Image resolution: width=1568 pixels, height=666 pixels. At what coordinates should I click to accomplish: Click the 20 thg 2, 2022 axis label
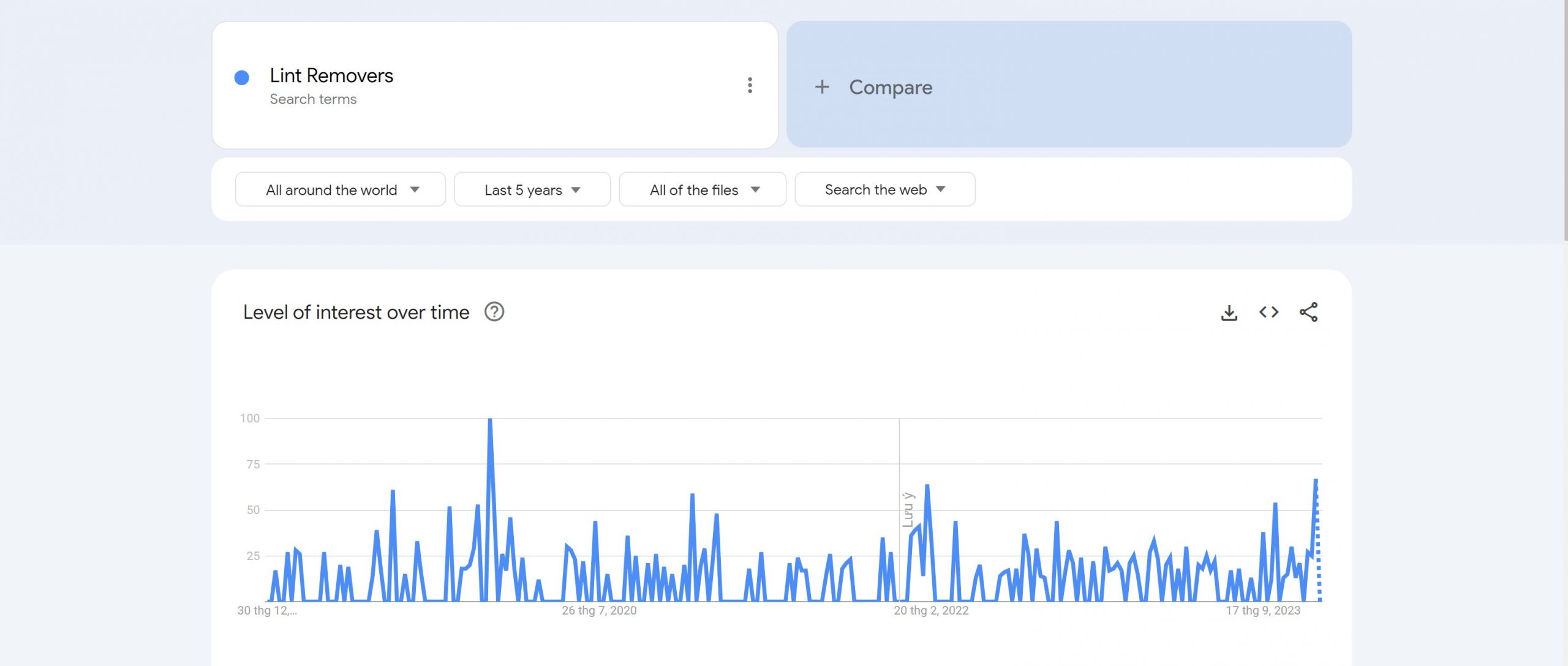click(931, 611)
